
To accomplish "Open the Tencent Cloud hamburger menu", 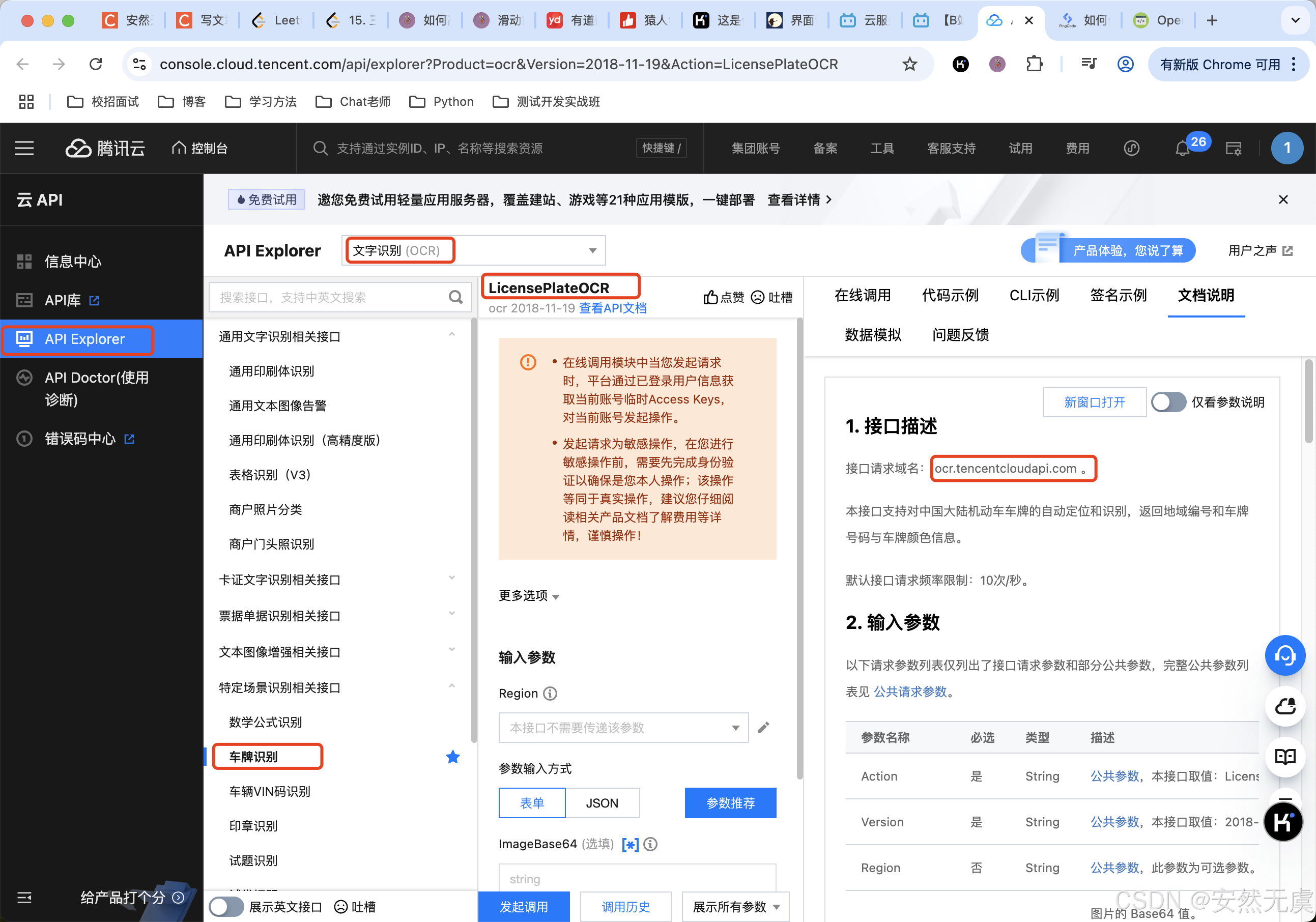I will pyautogui.click(x=24, y=149).
